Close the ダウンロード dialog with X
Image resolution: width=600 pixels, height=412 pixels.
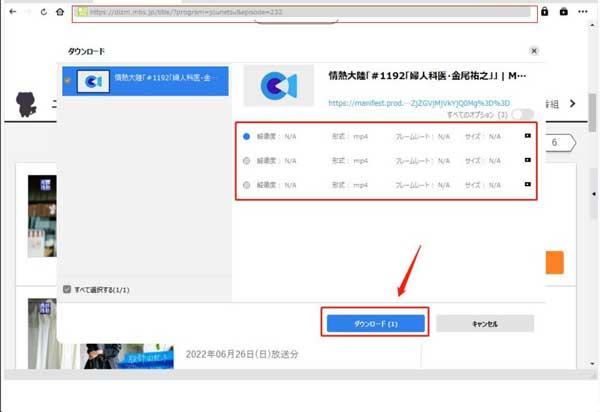[534, 51]
